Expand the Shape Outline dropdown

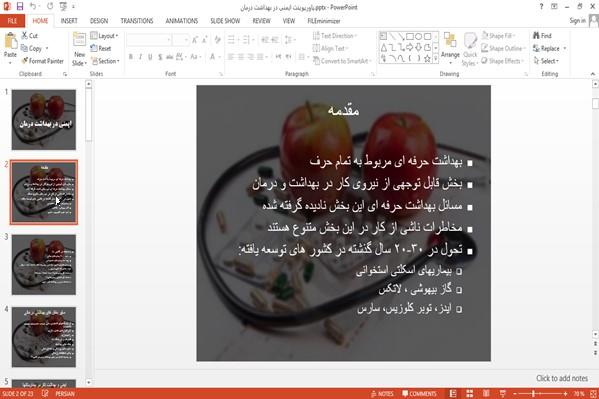[503, 48]
